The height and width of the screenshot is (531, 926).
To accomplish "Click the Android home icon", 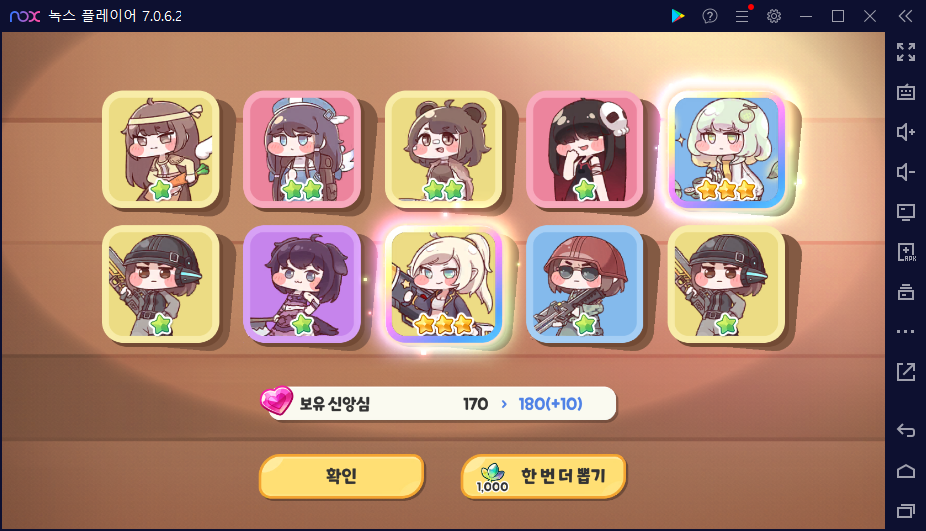I will 905,471.
